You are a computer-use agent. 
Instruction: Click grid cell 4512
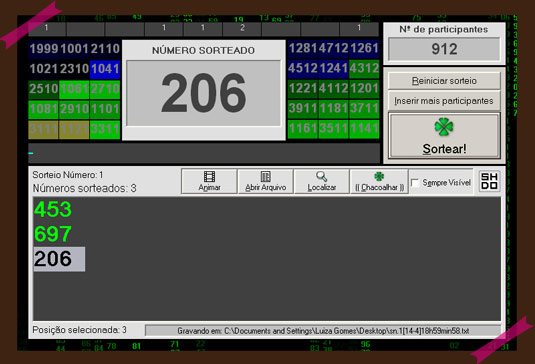pyautogui.click(x=303, y=69)
